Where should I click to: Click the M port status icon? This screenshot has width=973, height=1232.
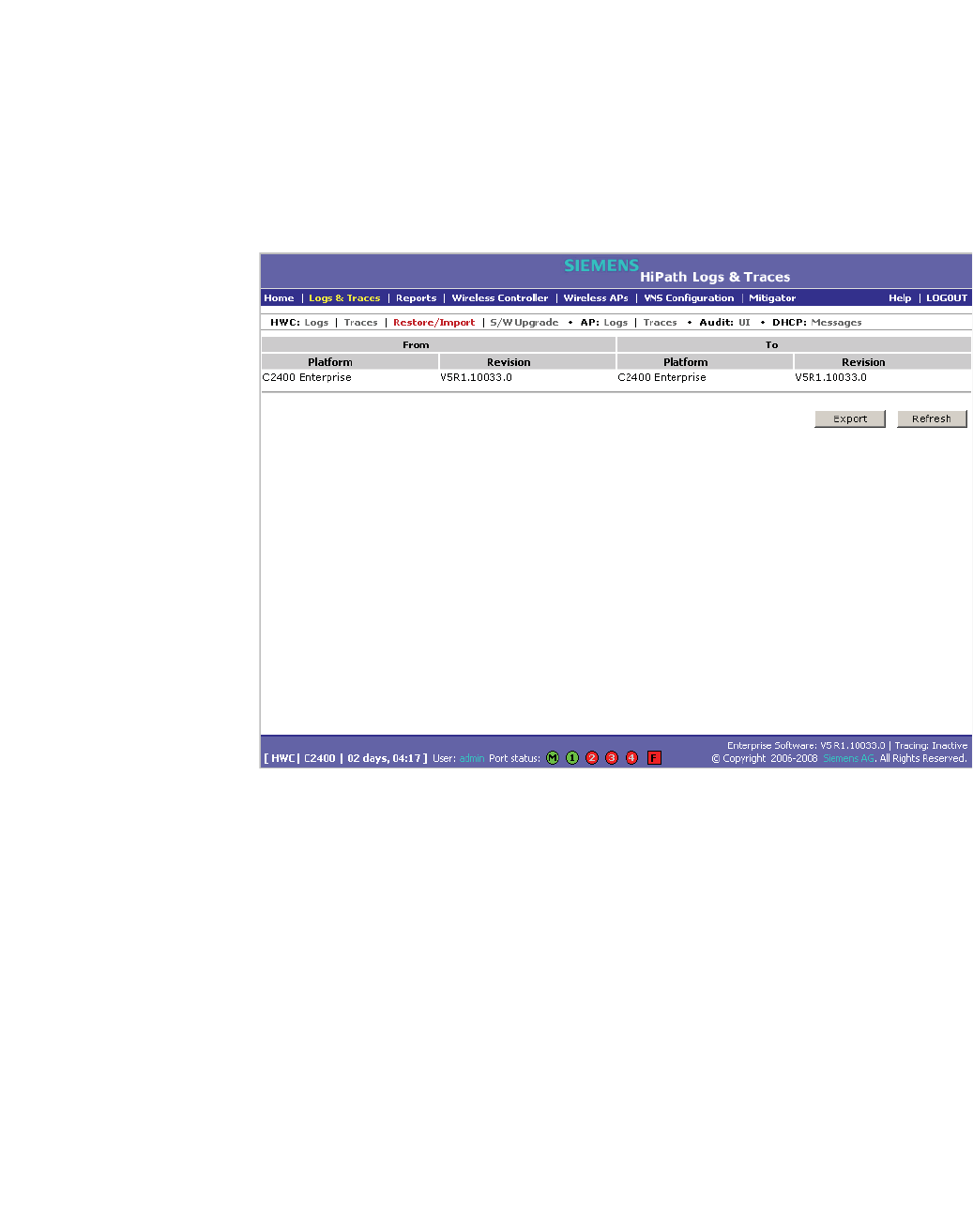point(553,758)
